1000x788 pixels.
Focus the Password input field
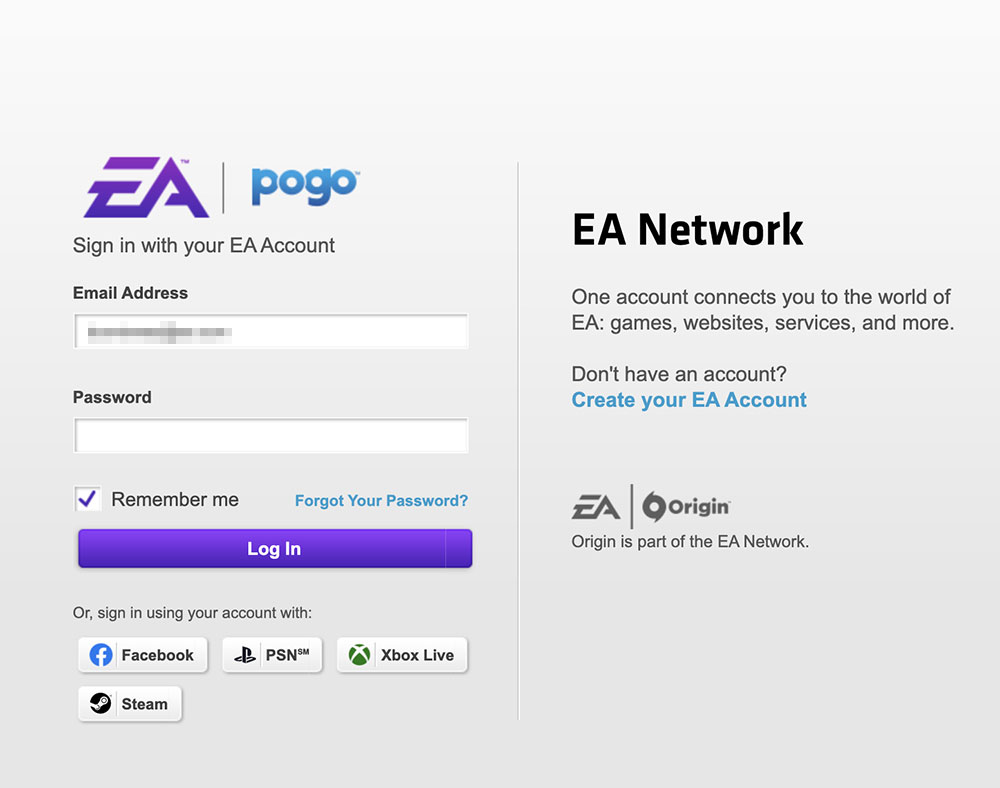point(271,435)
